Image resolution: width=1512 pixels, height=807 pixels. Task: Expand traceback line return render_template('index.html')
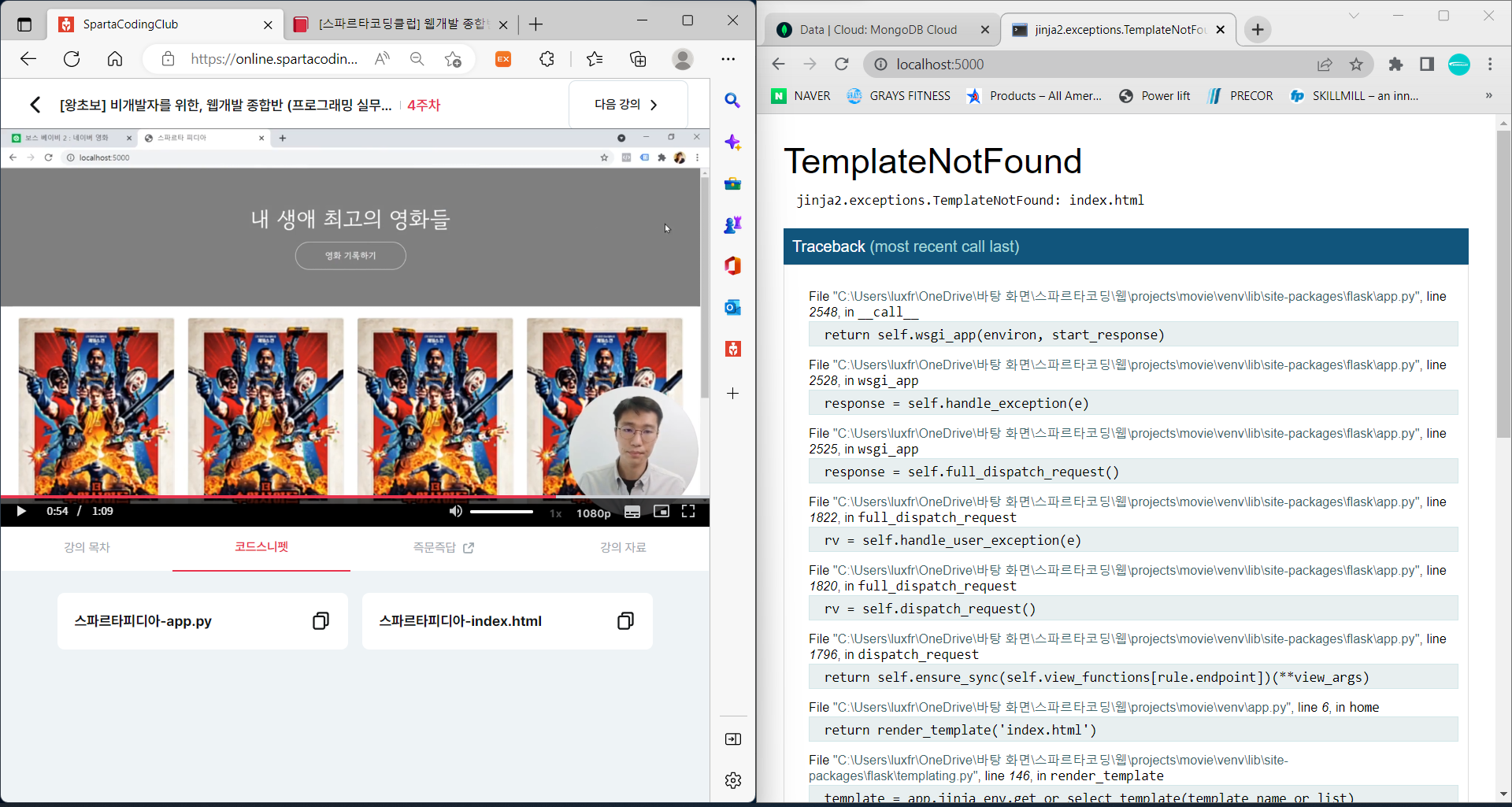1133,730
